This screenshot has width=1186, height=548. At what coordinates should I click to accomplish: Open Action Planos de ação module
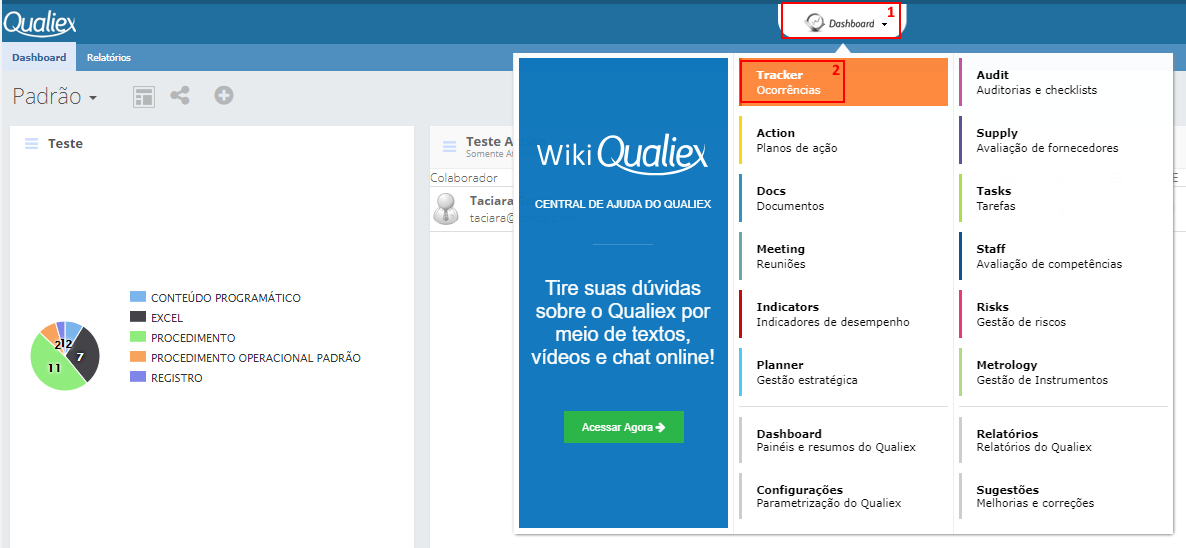coord(843,141)
